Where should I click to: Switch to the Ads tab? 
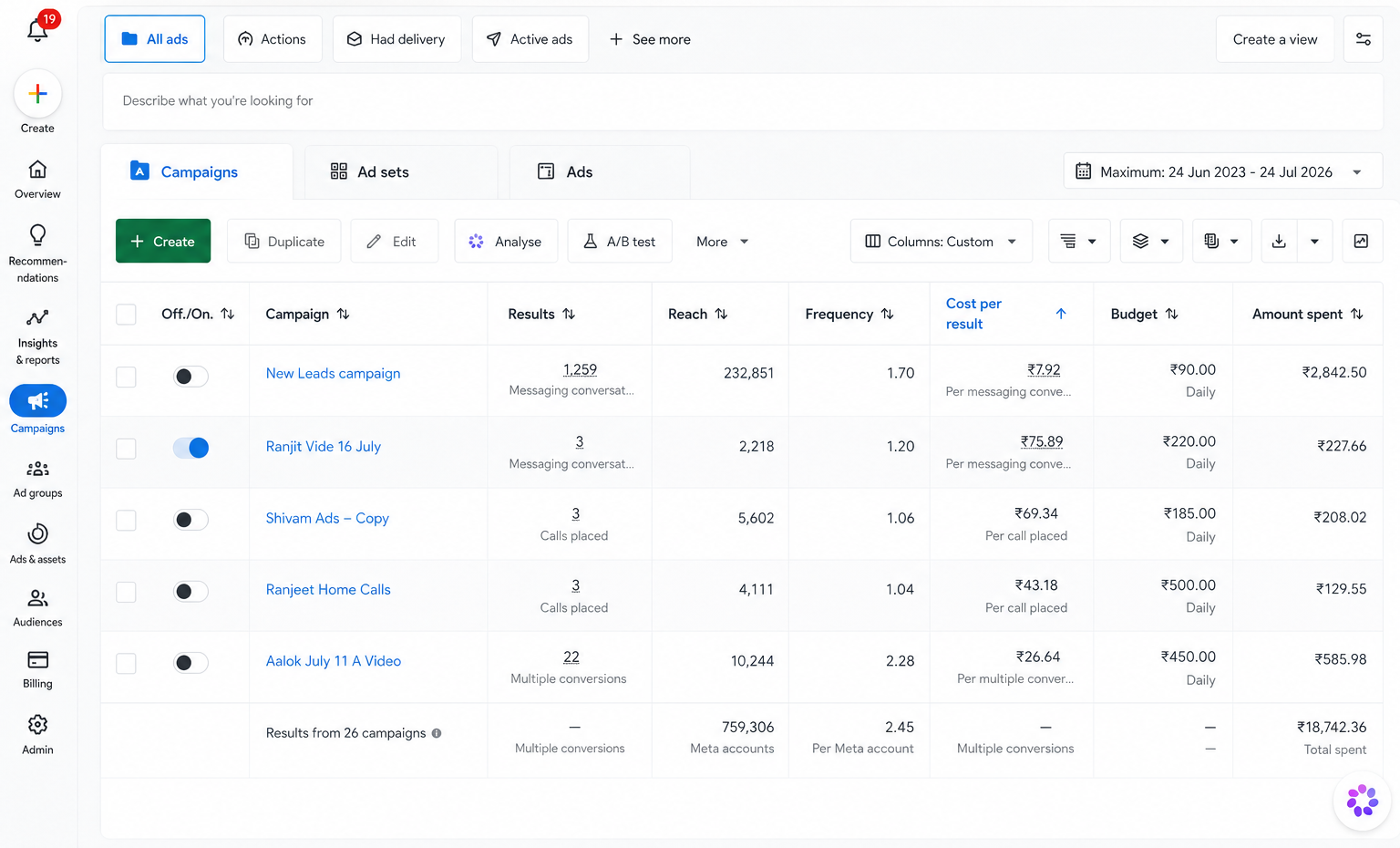coord(600,171)
